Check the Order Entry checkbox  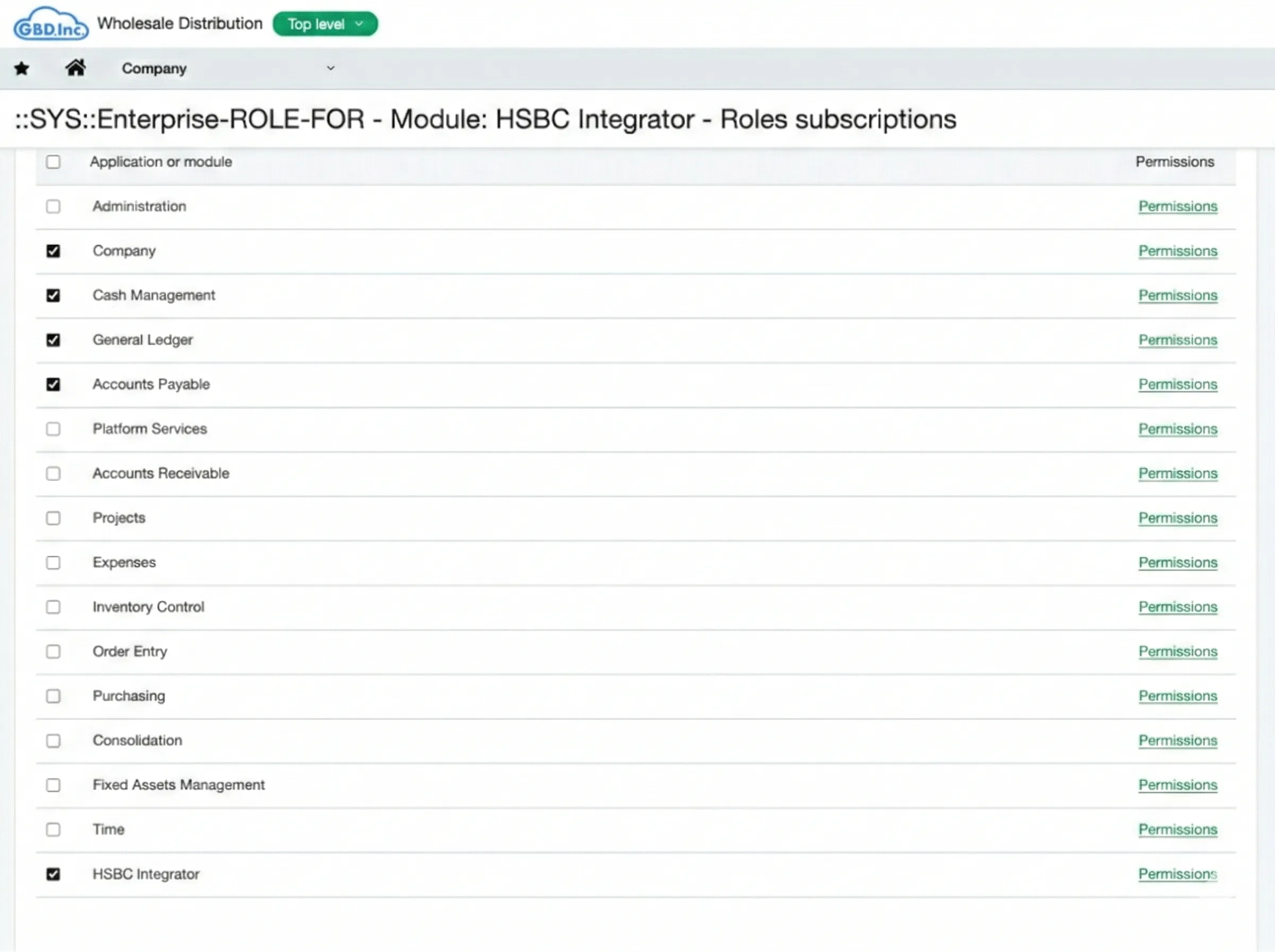click(53, 652)
